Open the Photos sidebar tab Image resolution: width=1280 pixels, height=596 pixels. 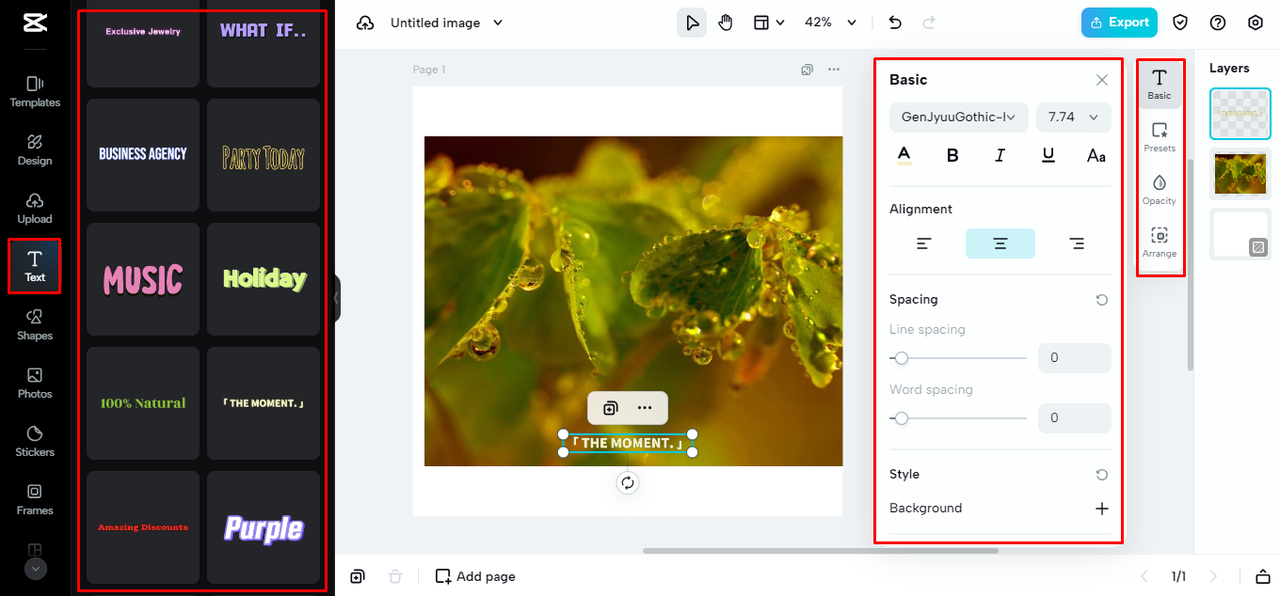pyautogui.click(x=35, y=383)
